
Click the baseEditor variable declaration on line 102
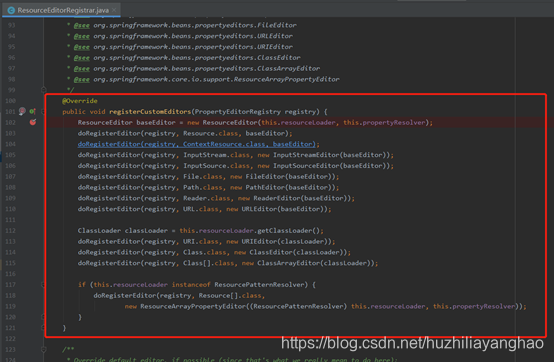point(156,123)
